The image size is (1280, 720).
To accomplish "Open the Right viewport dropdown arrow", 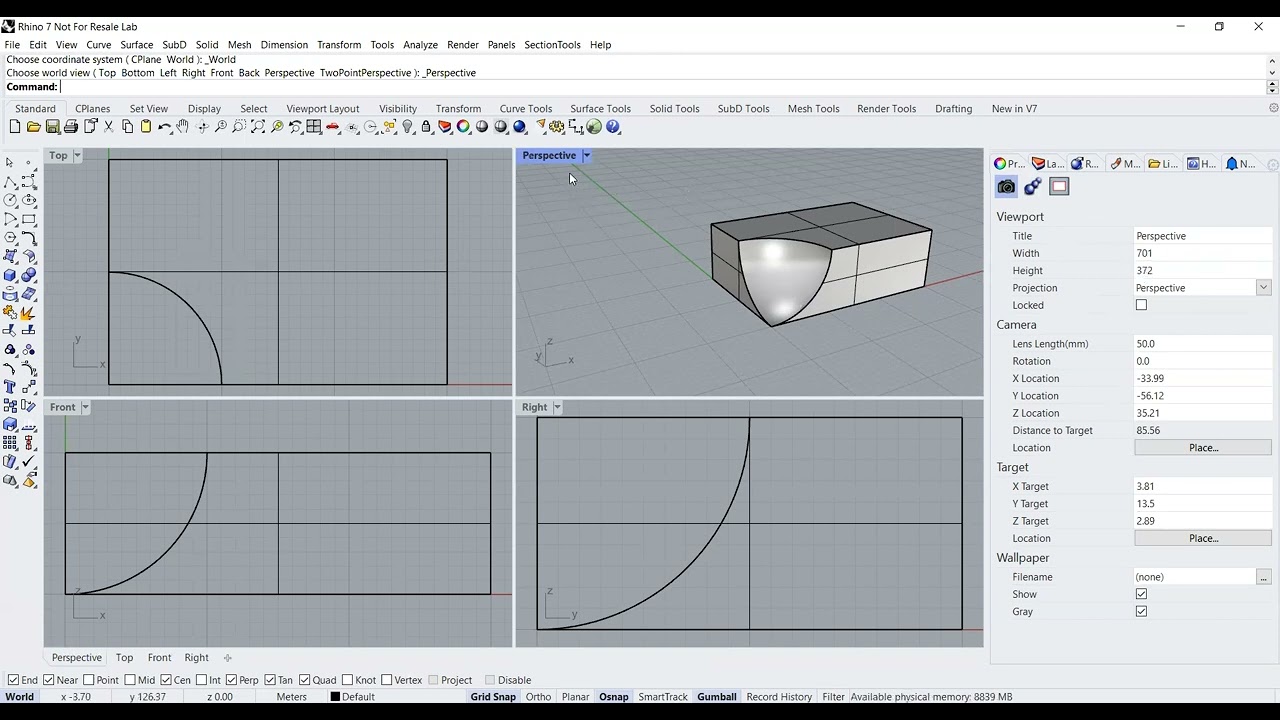I will click(x=557, y=407).
